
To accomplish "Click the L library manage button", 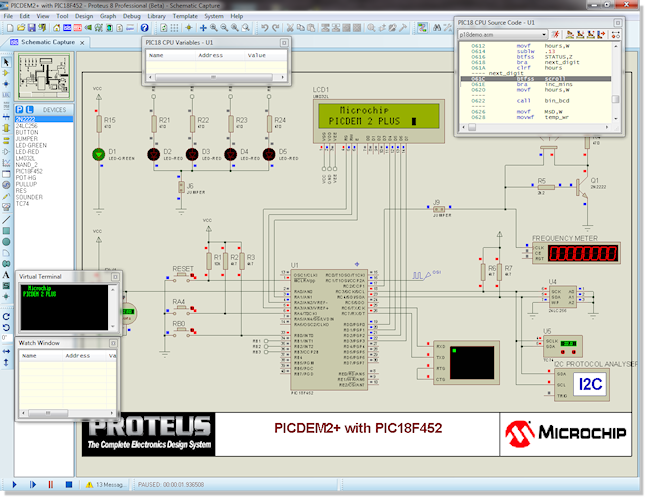I will pyautogui.click(x=30, y=110).
